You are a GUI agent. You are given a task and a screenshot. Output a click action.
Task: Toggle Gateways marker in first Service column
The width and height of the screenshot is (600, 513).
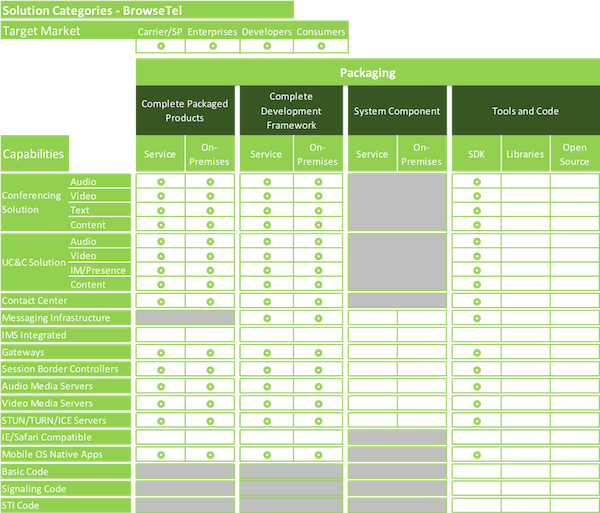click(160, 352)
